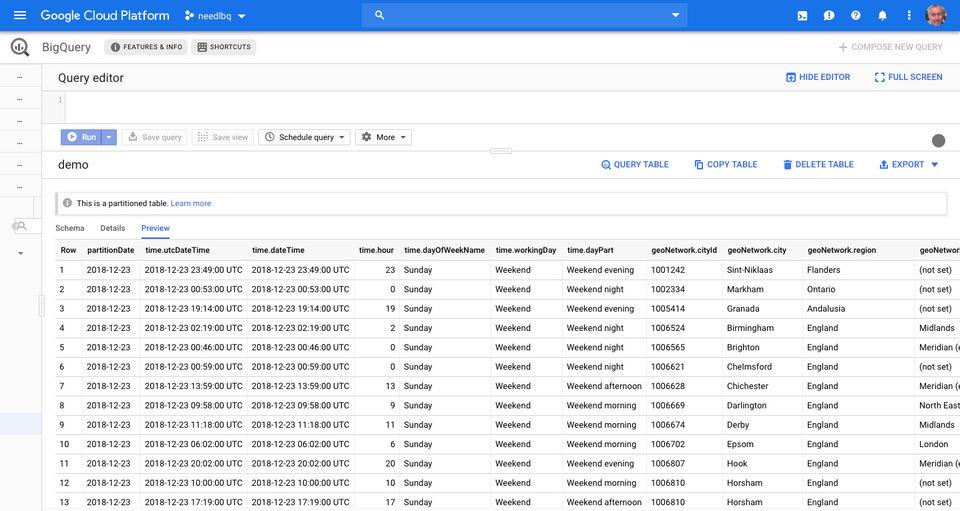Click the geoNetwork.region column header
The width and height of the screenshot is (960, 511).
(842, 250)
